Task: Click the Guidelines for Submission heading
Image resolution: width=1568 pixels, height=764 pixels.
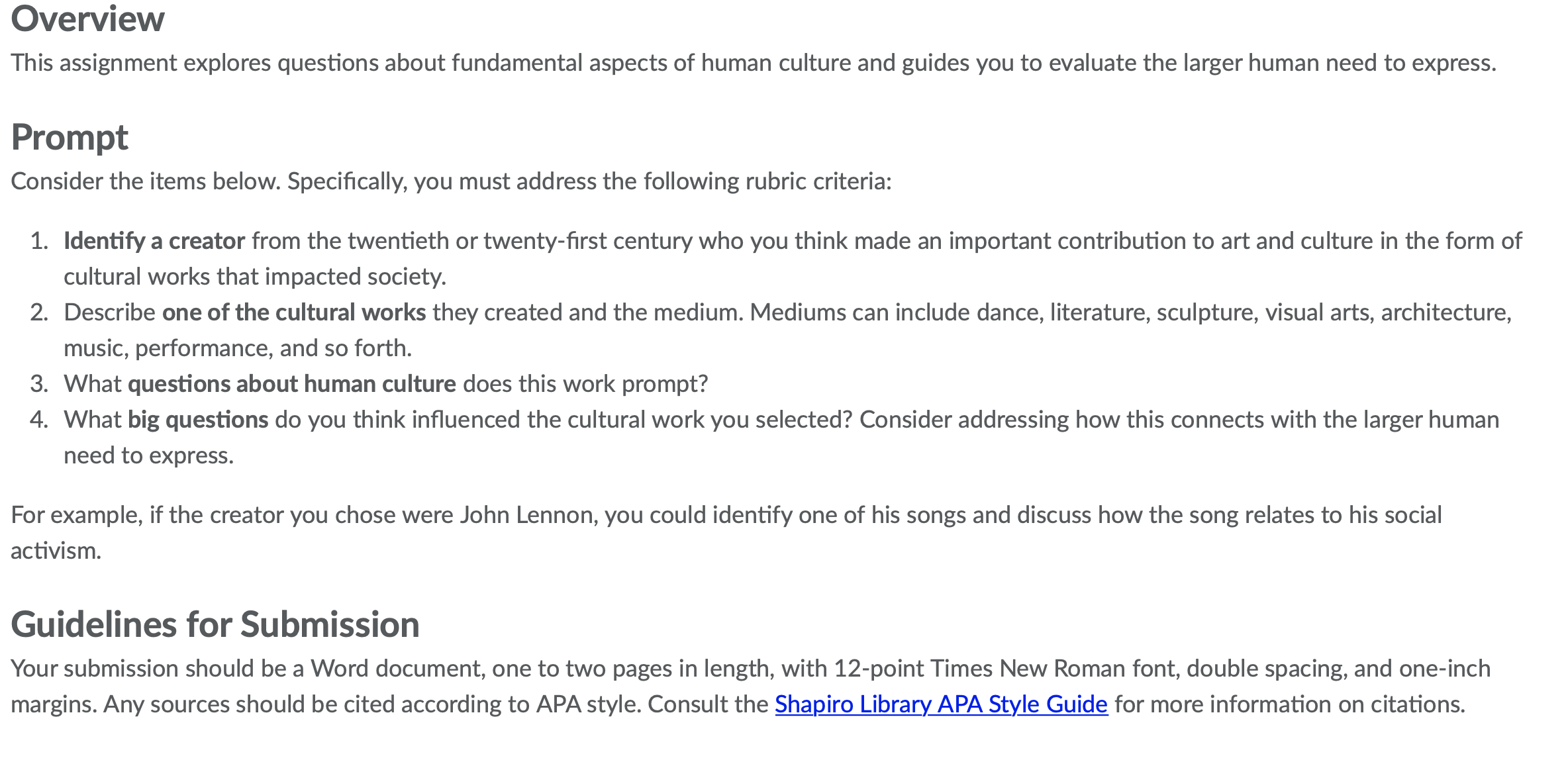Action: pos(215,624)
